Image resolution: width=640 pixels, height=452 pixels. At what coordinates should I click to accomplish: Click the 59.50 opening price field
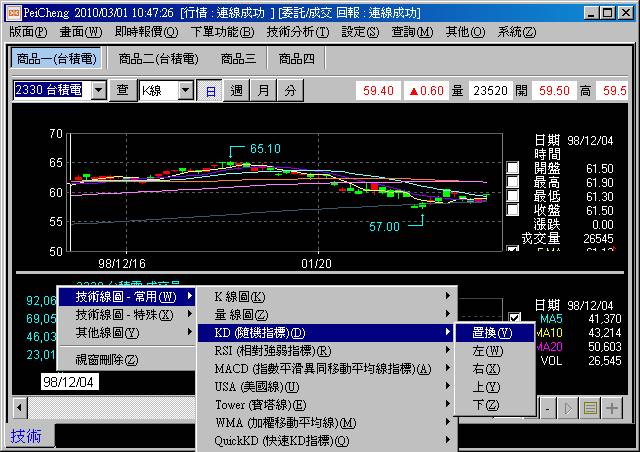point(554,90)
